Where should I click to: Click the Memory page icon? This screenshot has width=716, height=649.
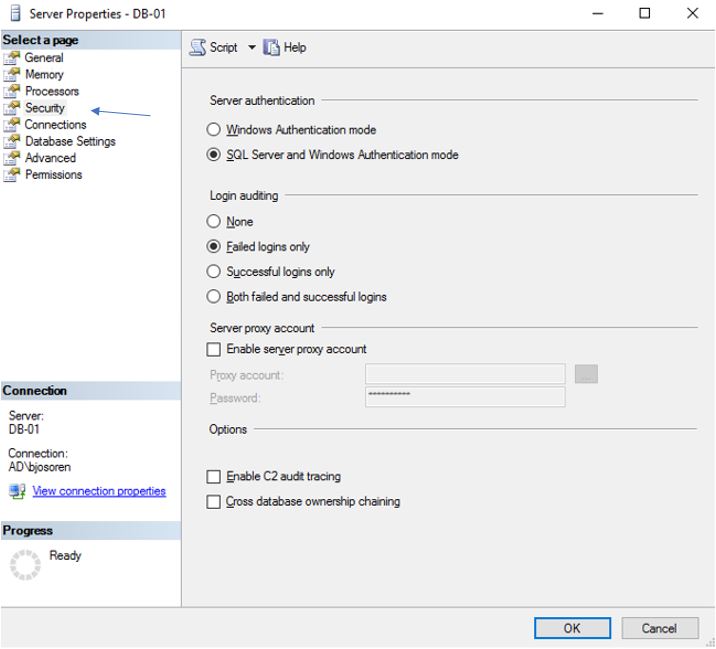point(12,75)
